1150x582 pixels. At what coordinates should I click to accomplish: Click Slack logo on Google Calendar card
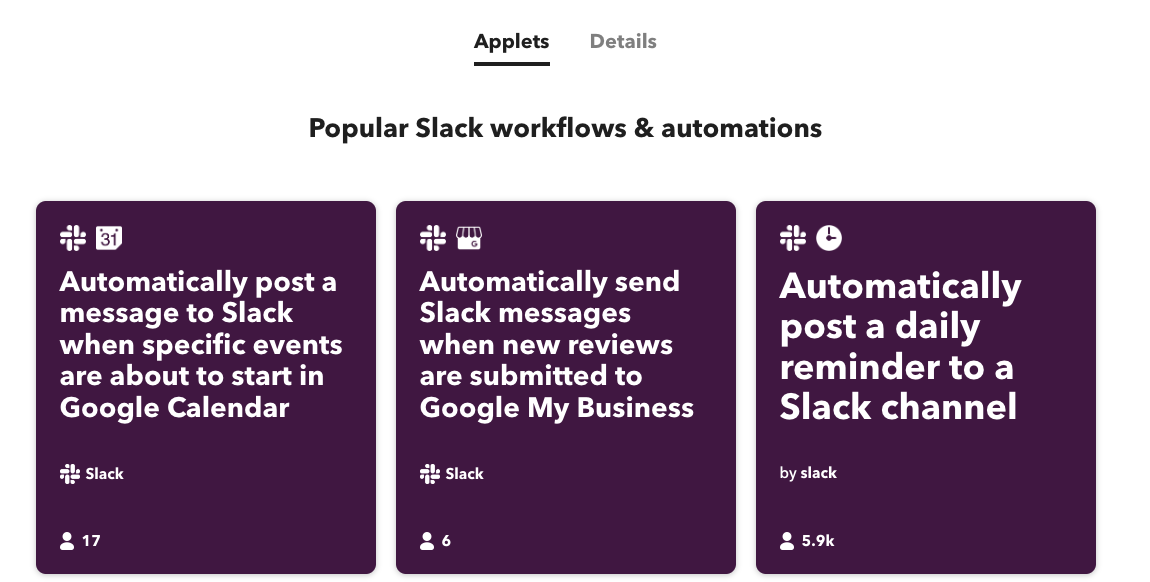[73, 238]
